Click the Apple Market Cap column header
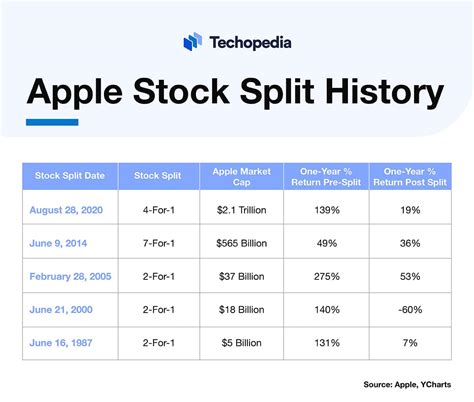474x402 pixels. click(x=242, y=176)
